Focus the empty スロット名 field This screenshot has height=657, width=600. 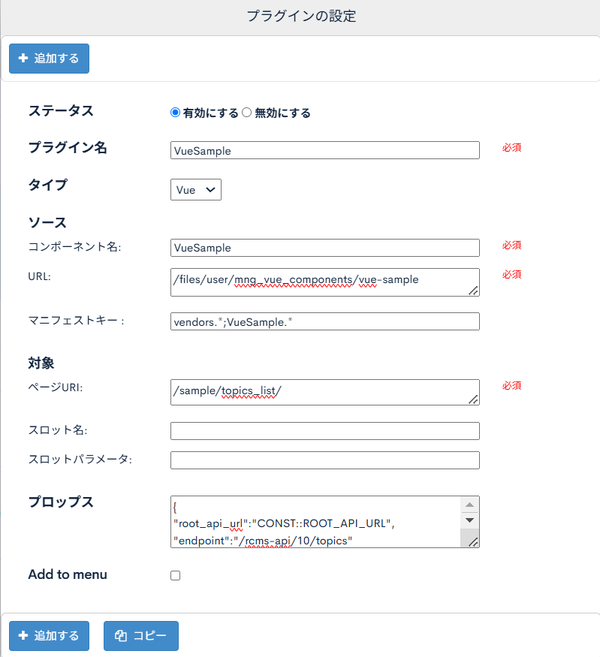[325, 431]
